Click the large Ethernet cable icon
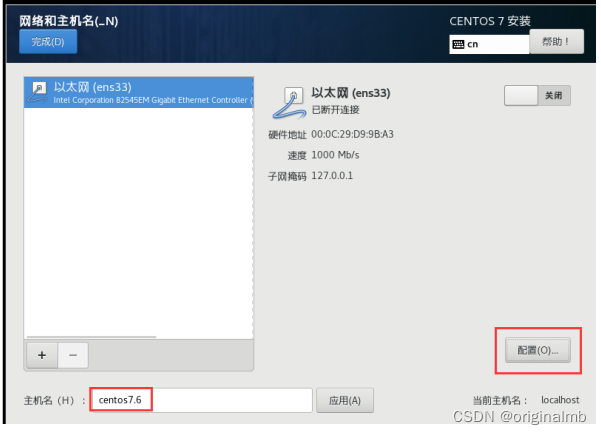 click(289, 102)
